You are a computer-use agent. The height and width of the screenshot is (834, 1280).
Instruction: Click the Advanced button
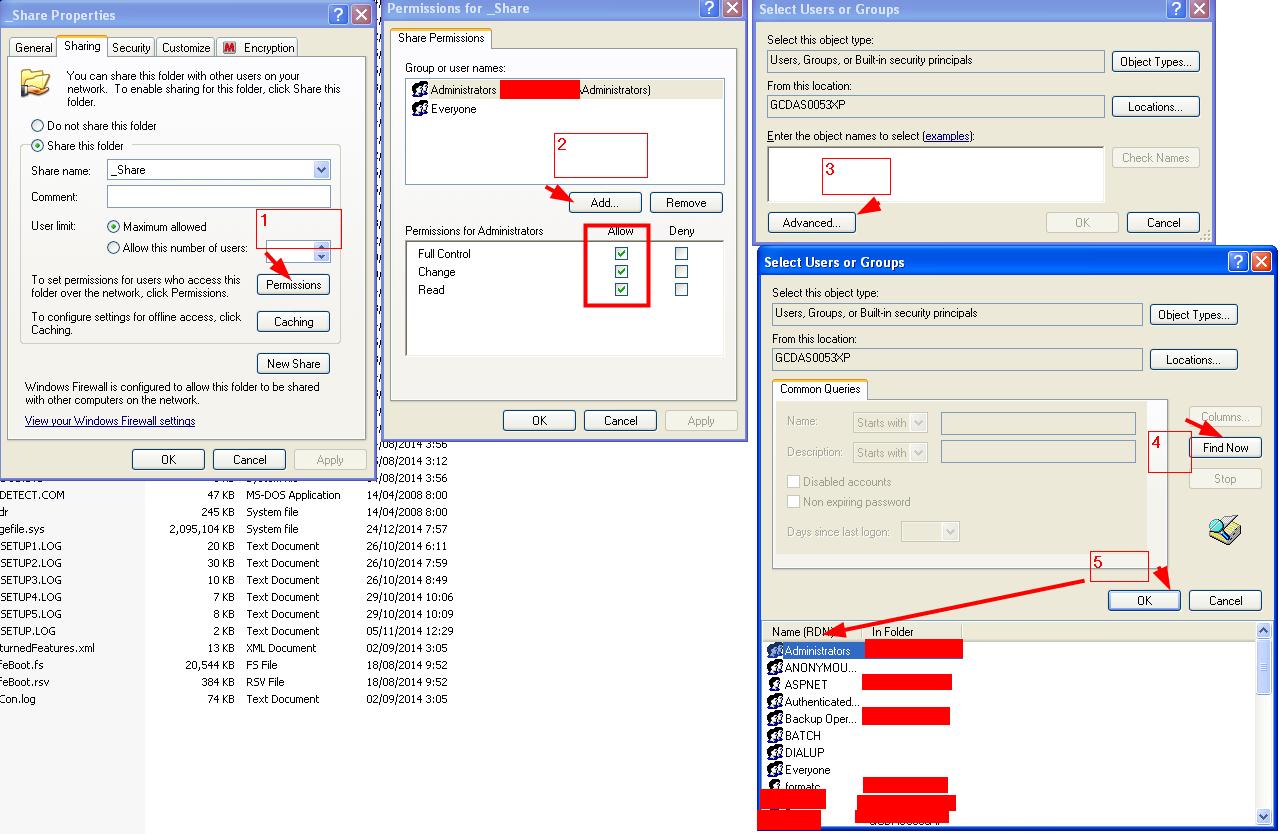[811, 223]
